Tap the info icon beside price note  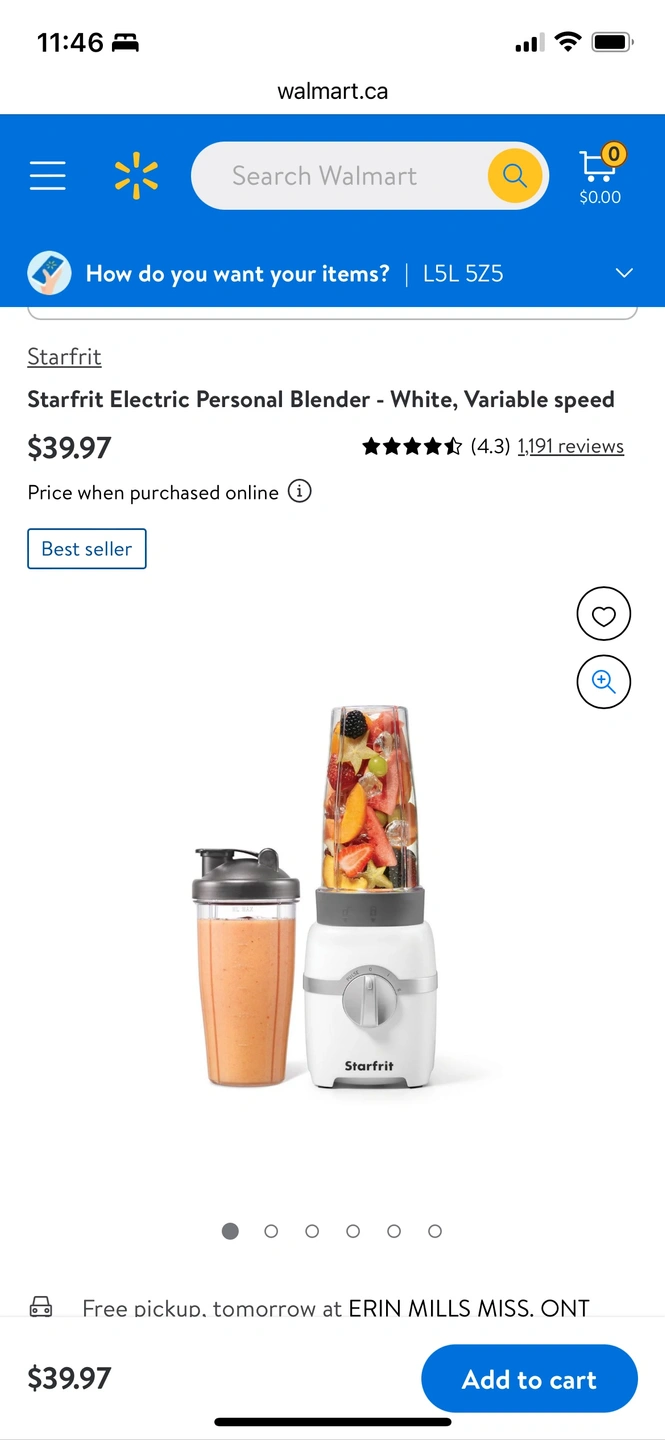pos(300,491)
